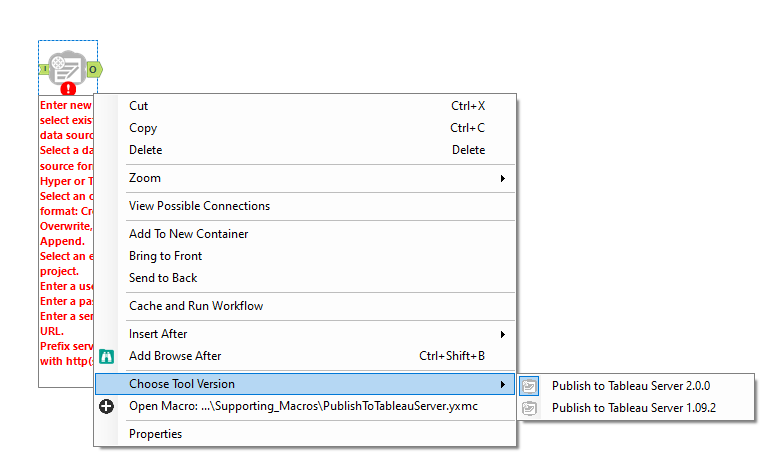Expand the Insert After submenu arrow
The height and width of the screenshot is (467, 774).
[x=503, y=334]
